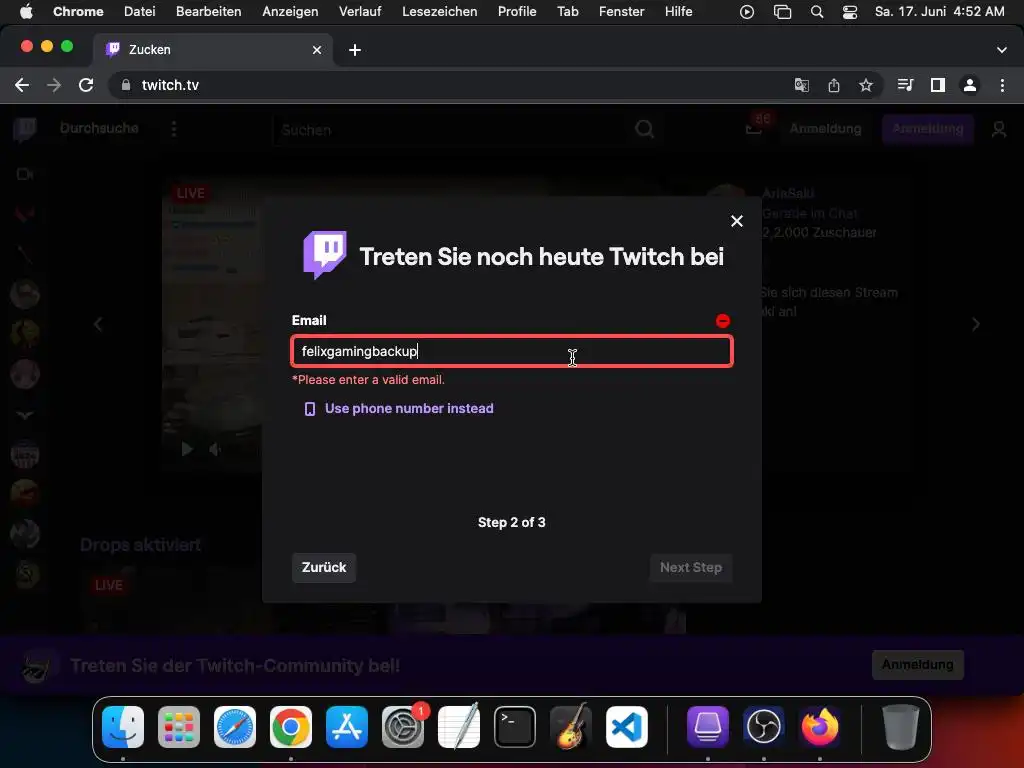
Task: Click the Email input field
Action: tap(512, 351)
